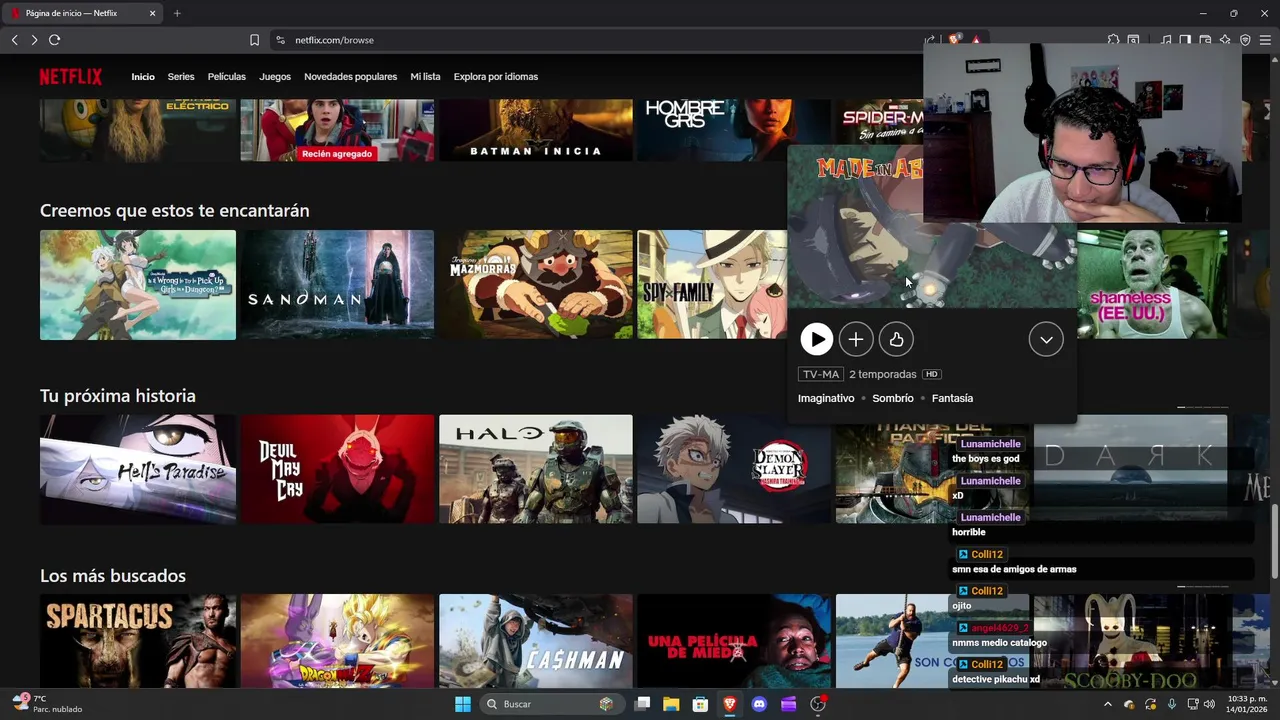Toggle the browser sidebar panel icon
Screen dimensions: 1280x720
tap(1185, 40)
